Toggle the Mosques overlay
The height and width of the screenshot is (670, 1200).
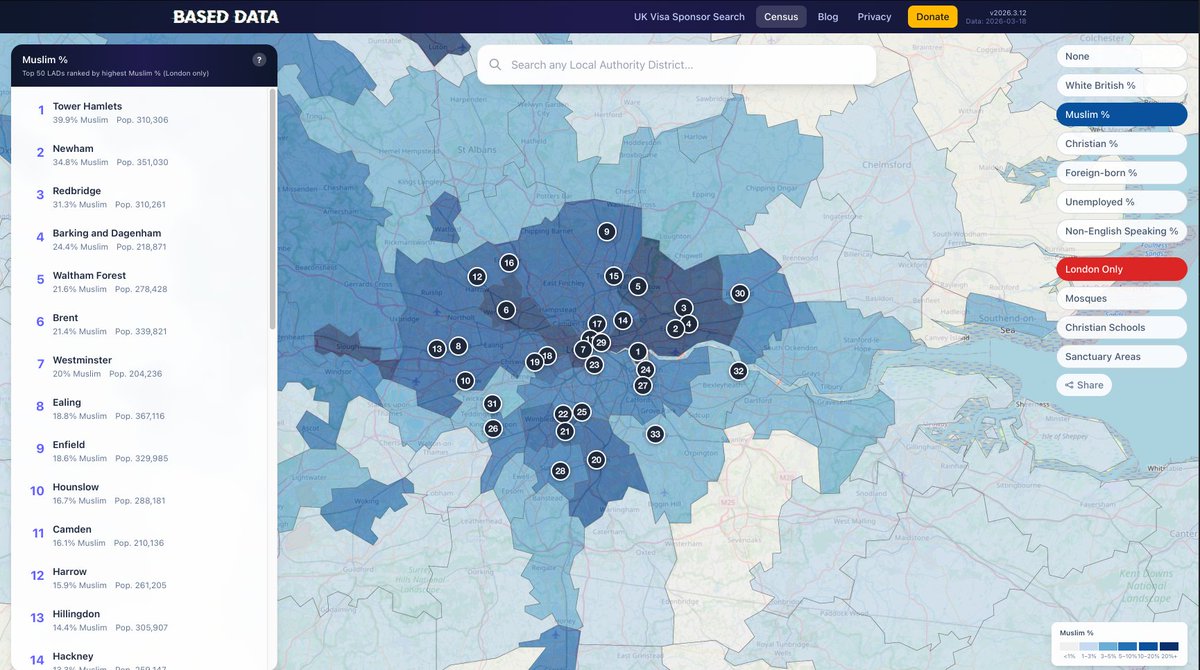pyautogui.click(x=1121, y=299)
